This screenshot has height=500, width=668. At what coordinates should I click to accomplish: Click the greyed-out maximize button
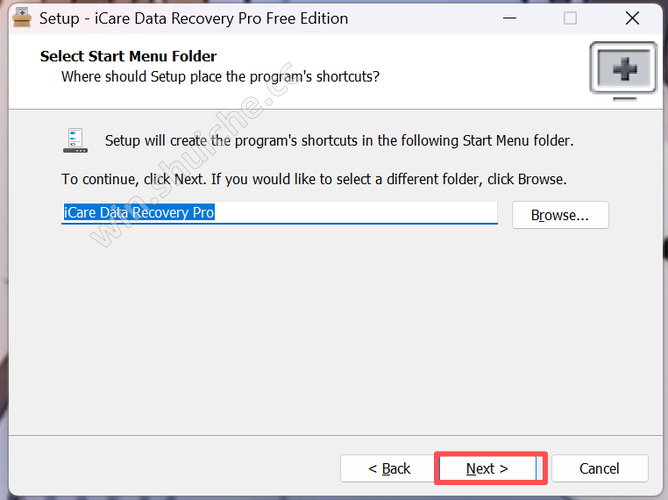(x=570, y=18)
